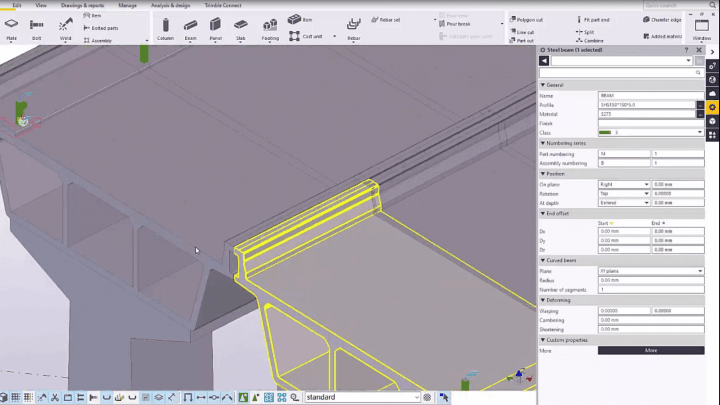720x405 pixels.
Task: Click the Pour break command
Action: (455, 24)
